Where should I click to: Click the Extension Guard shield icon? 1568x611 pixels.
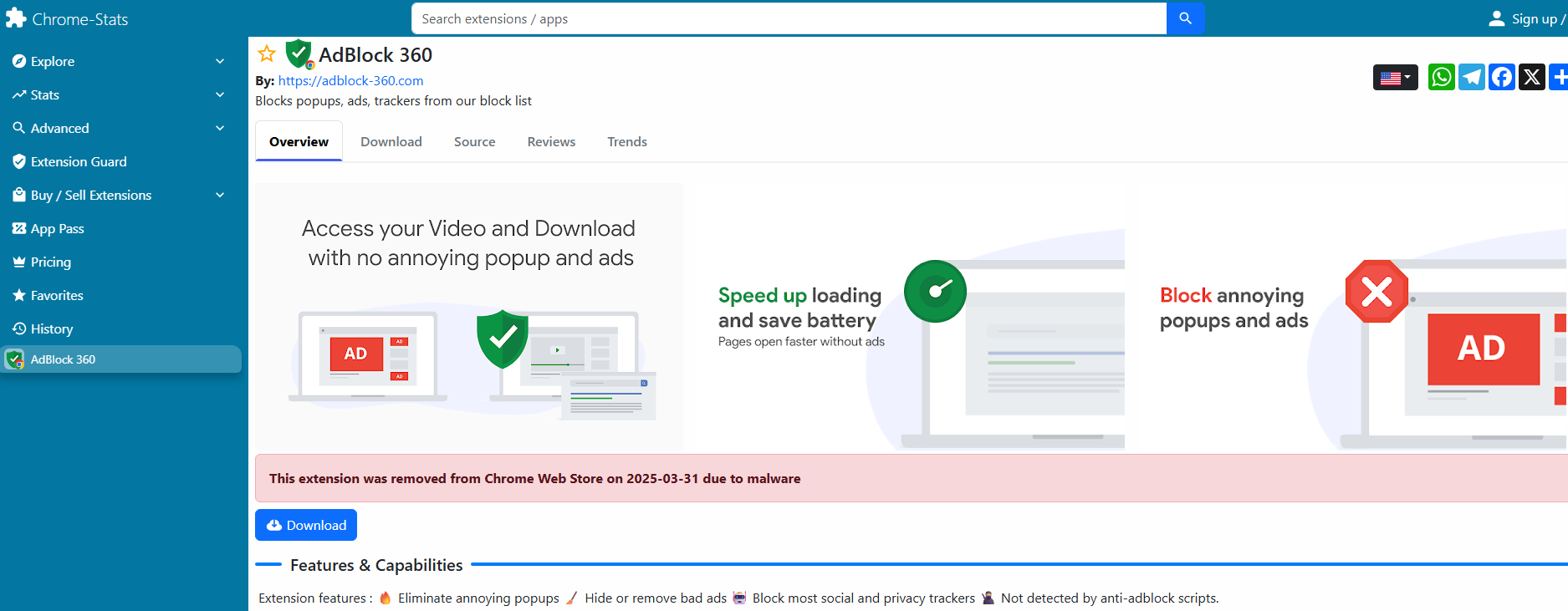tap(19, 161)
